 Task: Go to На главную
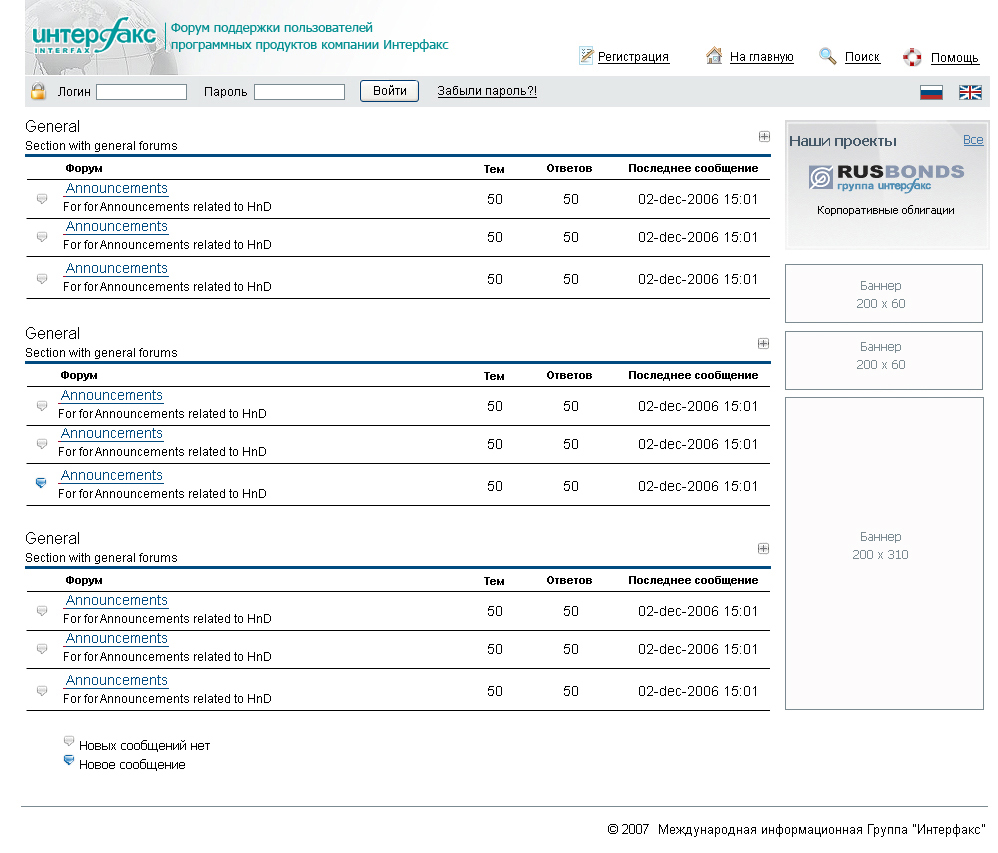click(x=761, y=57)
